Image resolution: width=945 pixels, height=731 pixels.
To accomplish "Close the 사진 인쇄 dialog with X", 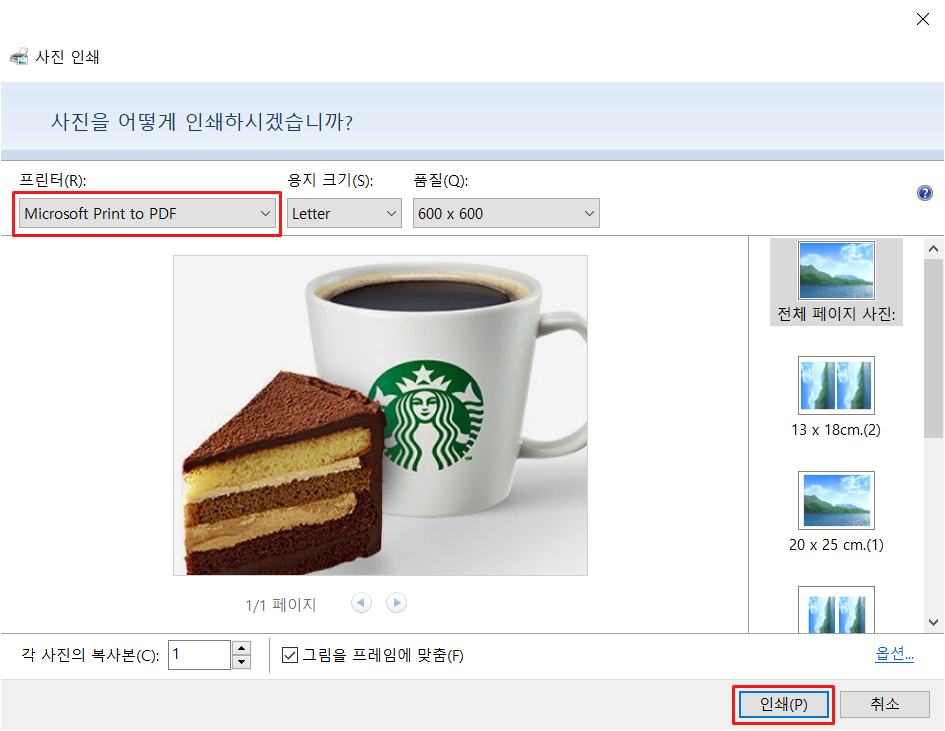I will coord(923,19).
